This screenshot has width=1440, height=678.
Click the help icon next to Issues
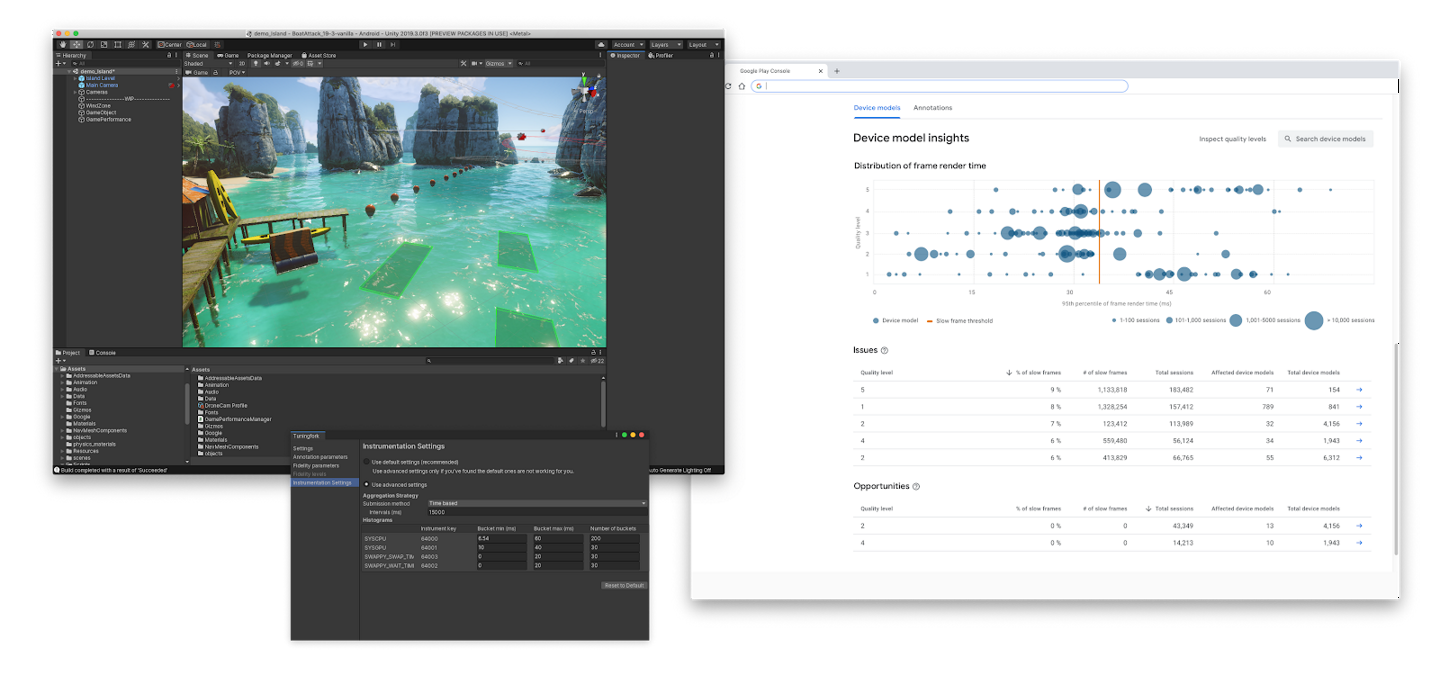pyautogui.click(x=884, y=351)
